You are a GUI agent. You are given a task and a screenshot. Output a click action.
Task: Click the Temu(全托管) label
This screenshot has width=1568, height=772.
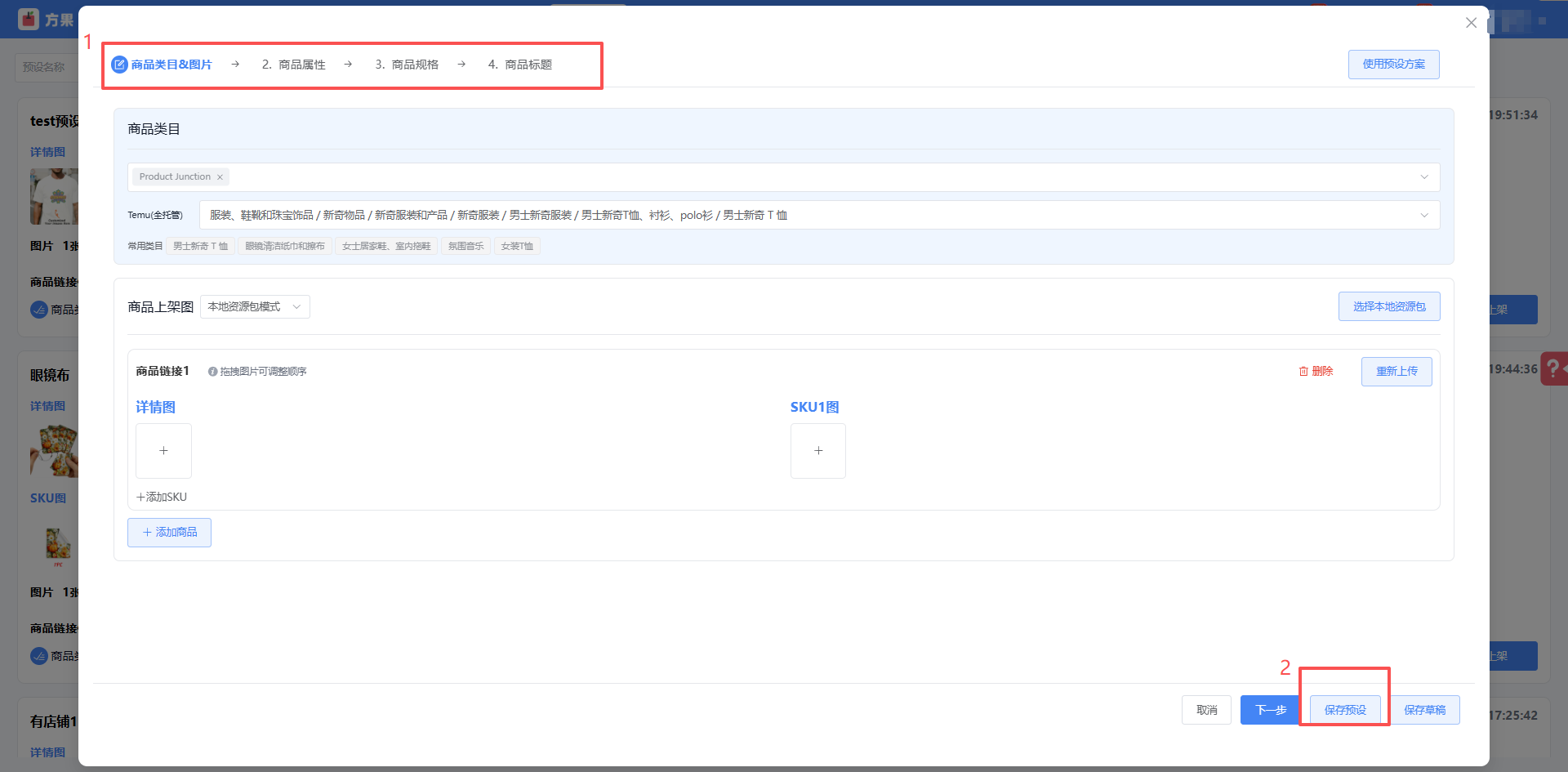coord(155,216)
